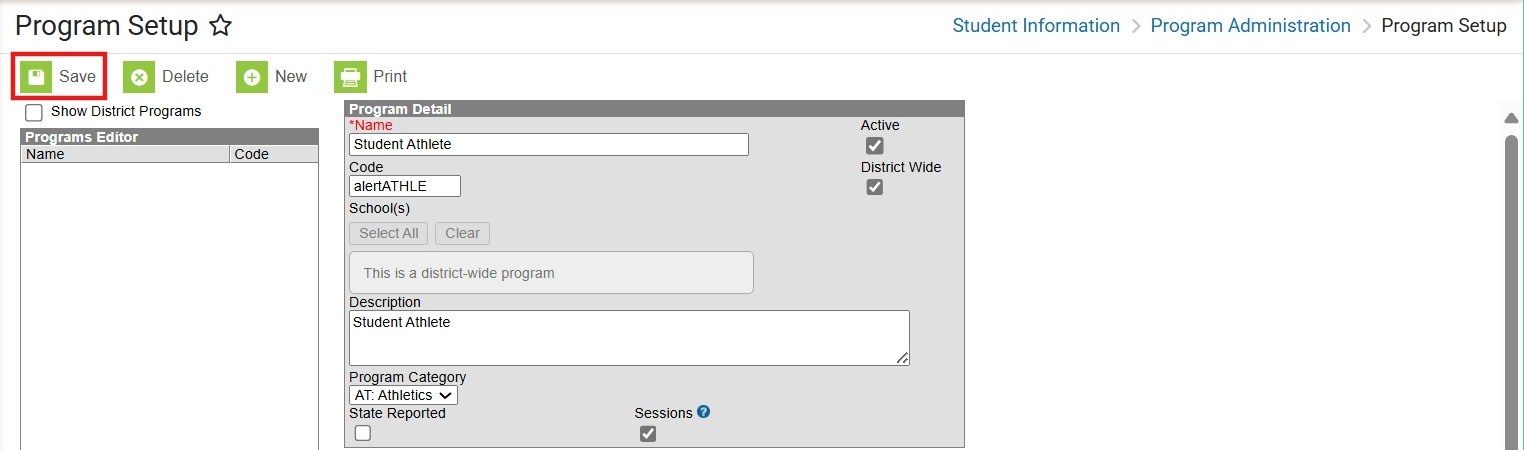Click the New plus icon
The image size is (1524, 450).
(x=252, y=77)
